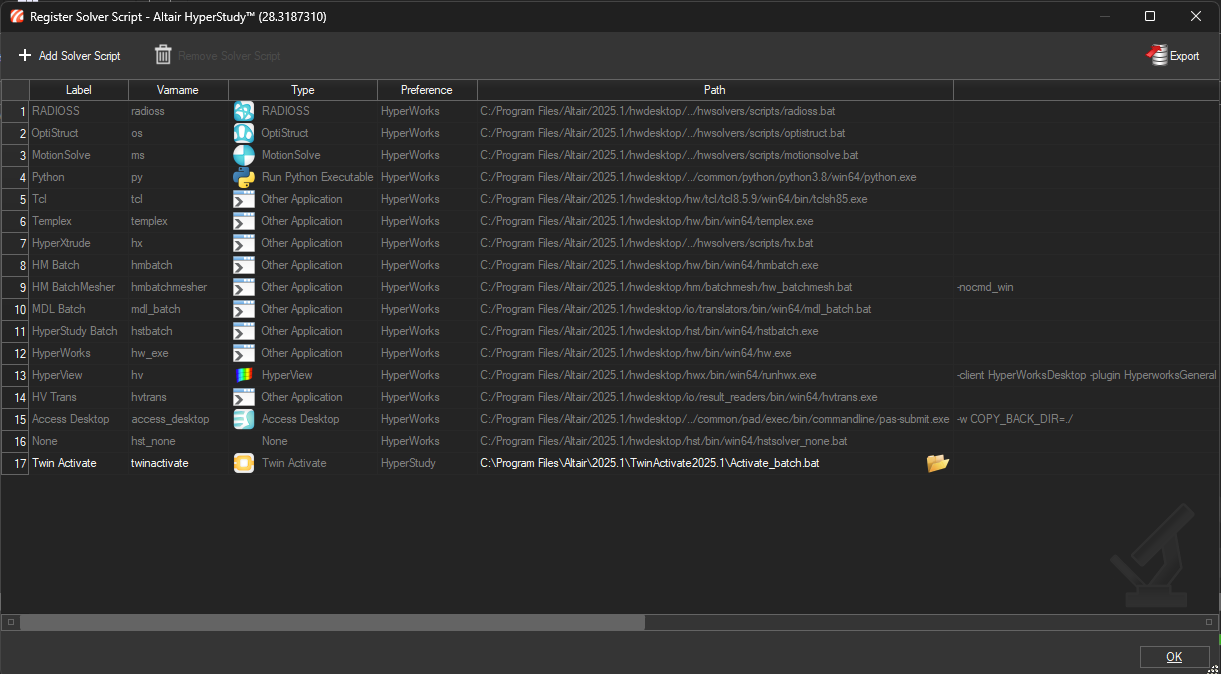
Task: Click the OptiStruct type icon in row 2
Action: (x=244, y=133)
